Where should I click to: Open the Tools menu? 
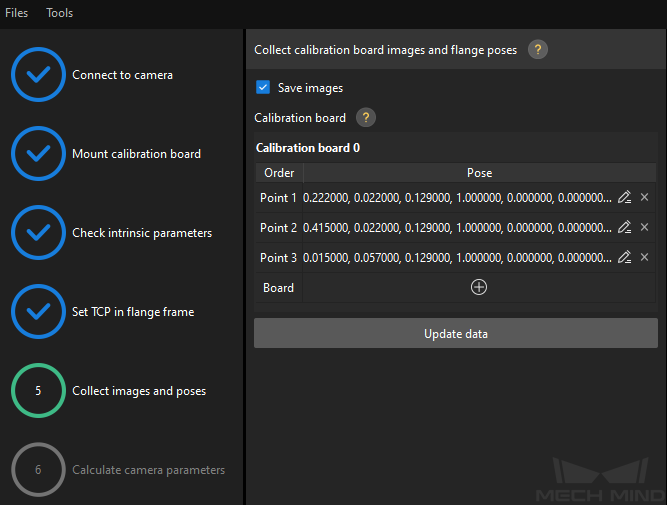click(60, 13)
